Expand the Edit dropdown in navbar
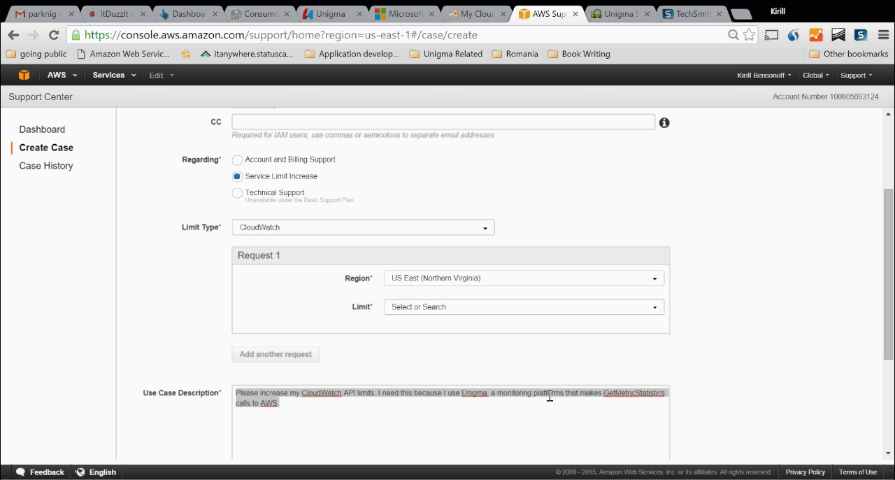This screenshot has height=480, width=895. pos(162,75)
